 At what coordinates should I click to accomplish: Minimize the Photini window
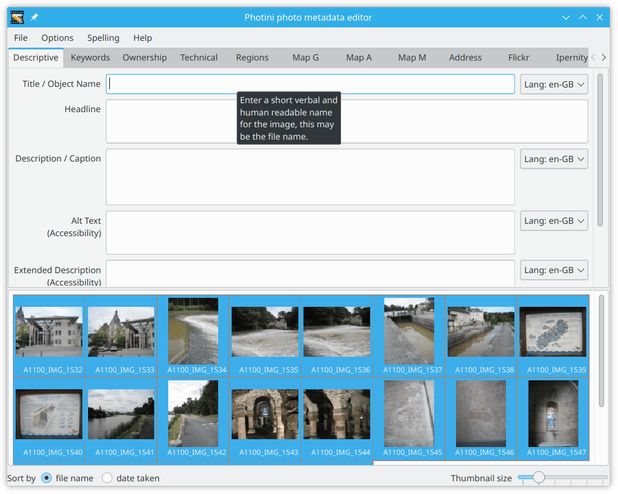566,17
